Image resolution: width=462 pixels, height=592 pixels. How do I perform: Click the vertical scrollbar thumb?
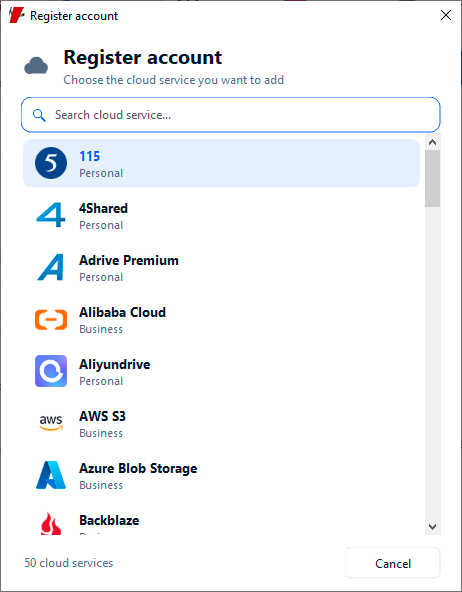(433, 178)
